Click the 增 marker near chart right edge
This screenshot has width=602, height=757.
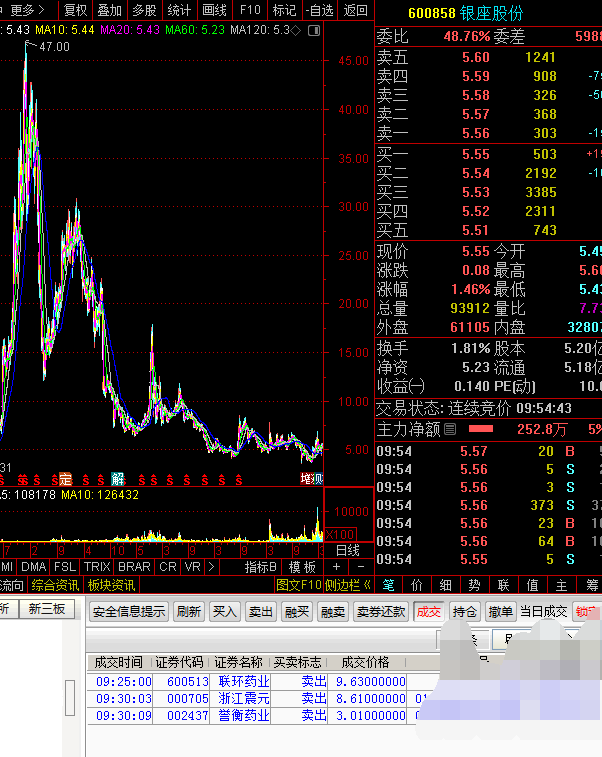click(x=306, y=478)
